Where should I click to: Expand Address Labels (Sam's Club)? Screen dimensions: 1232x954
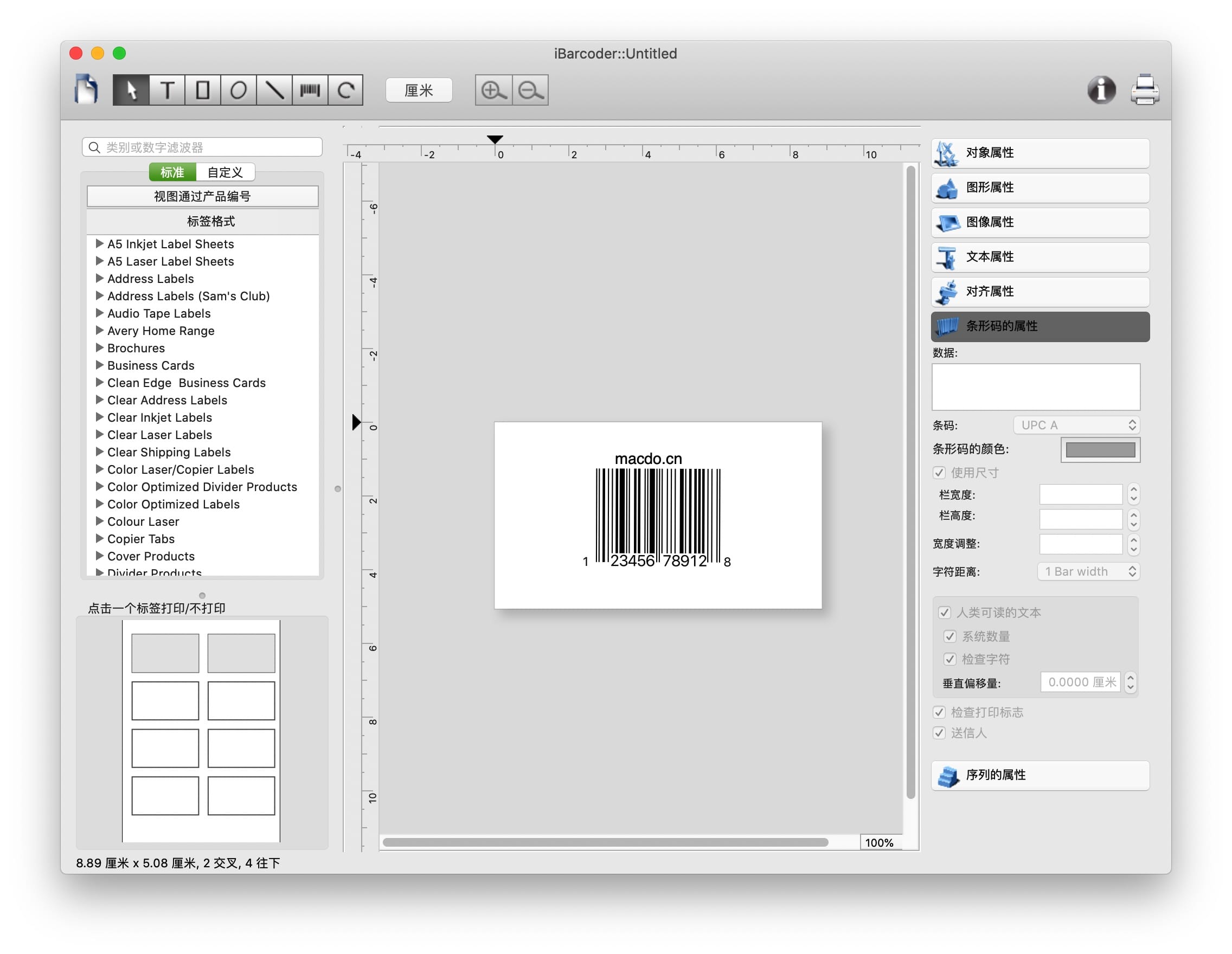tap(99, 295)
